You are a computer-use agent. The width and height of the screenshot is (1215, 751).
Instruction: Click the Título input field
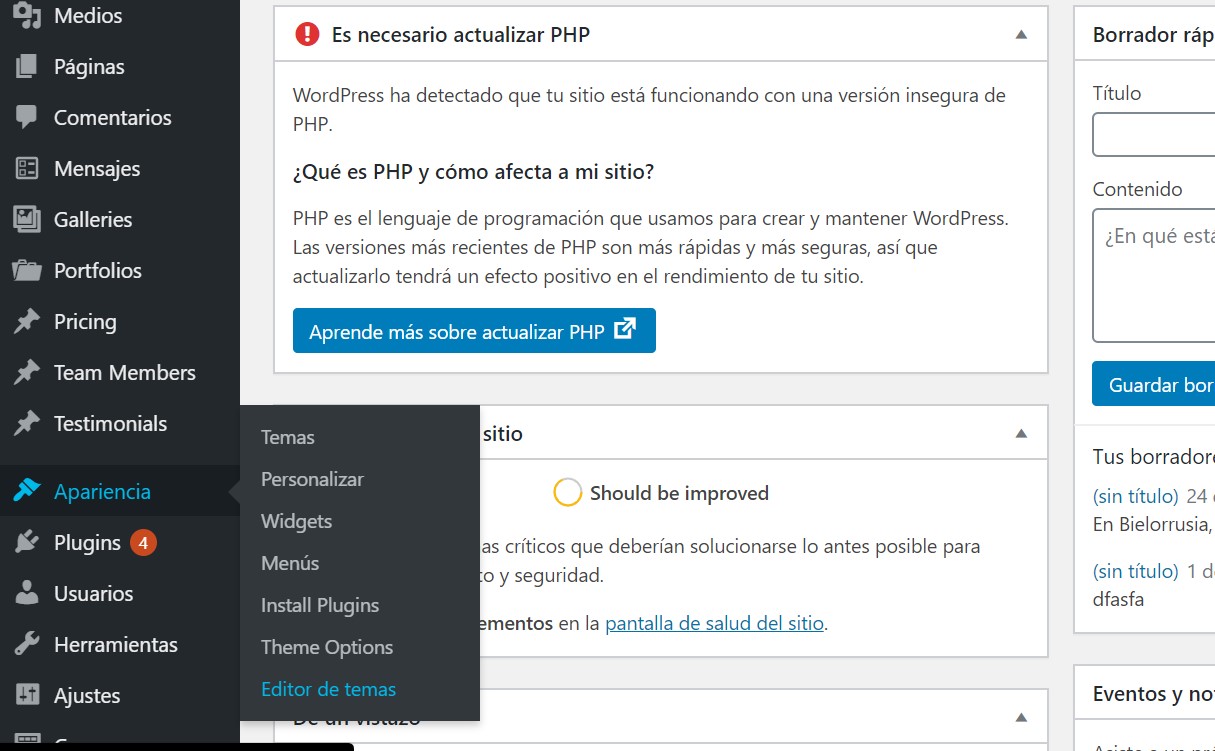point(1154,134)
